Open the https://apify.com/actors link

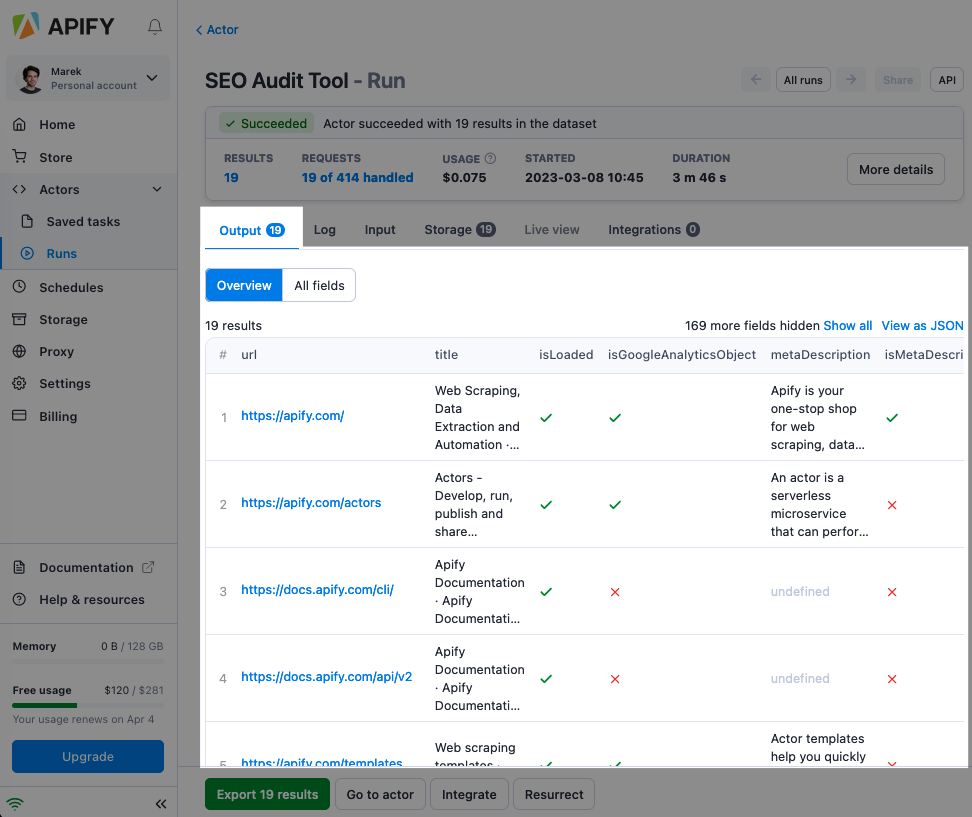(311, 503)
